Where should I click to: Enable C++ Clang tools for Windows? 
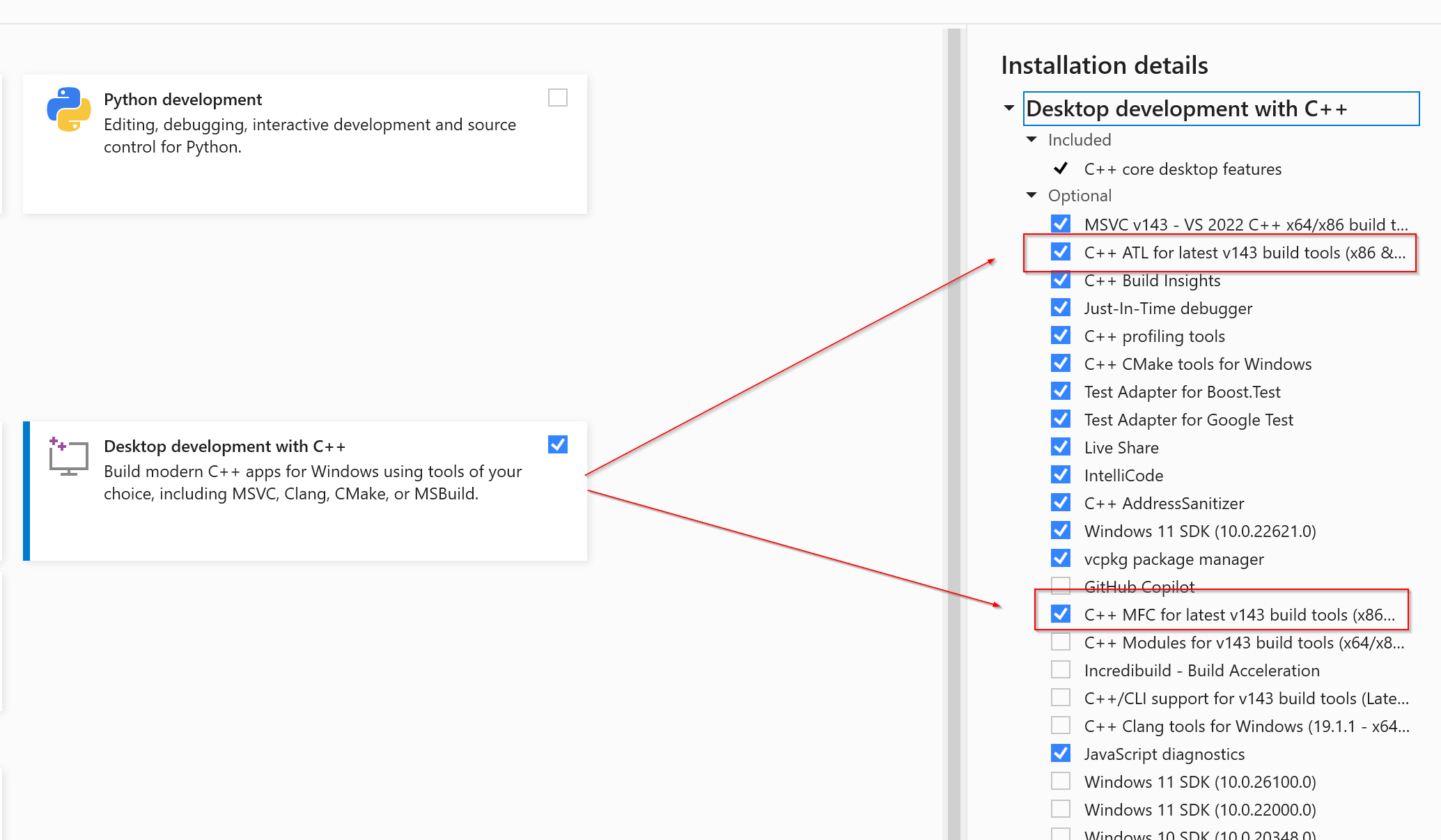[1061, 725]
